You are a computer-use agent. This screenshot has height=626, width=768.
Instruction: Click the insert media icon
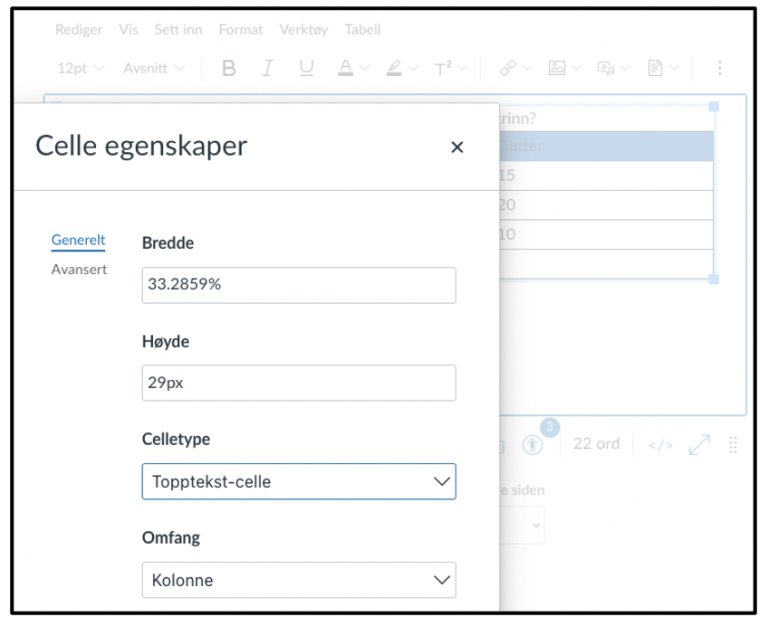605,68
